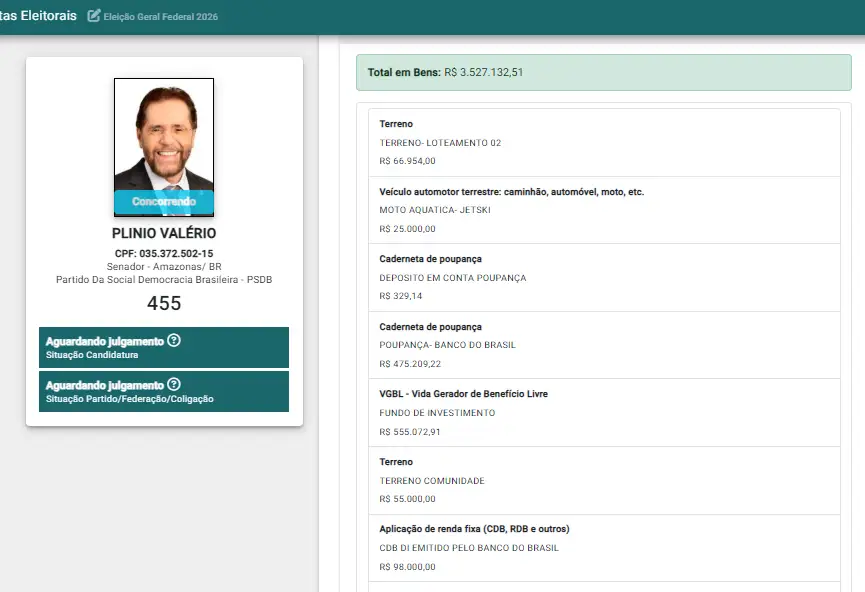Select the MOTO AQUATICA- JETSKI entry
Screen dimensions: 865x592
coord(435,210)
